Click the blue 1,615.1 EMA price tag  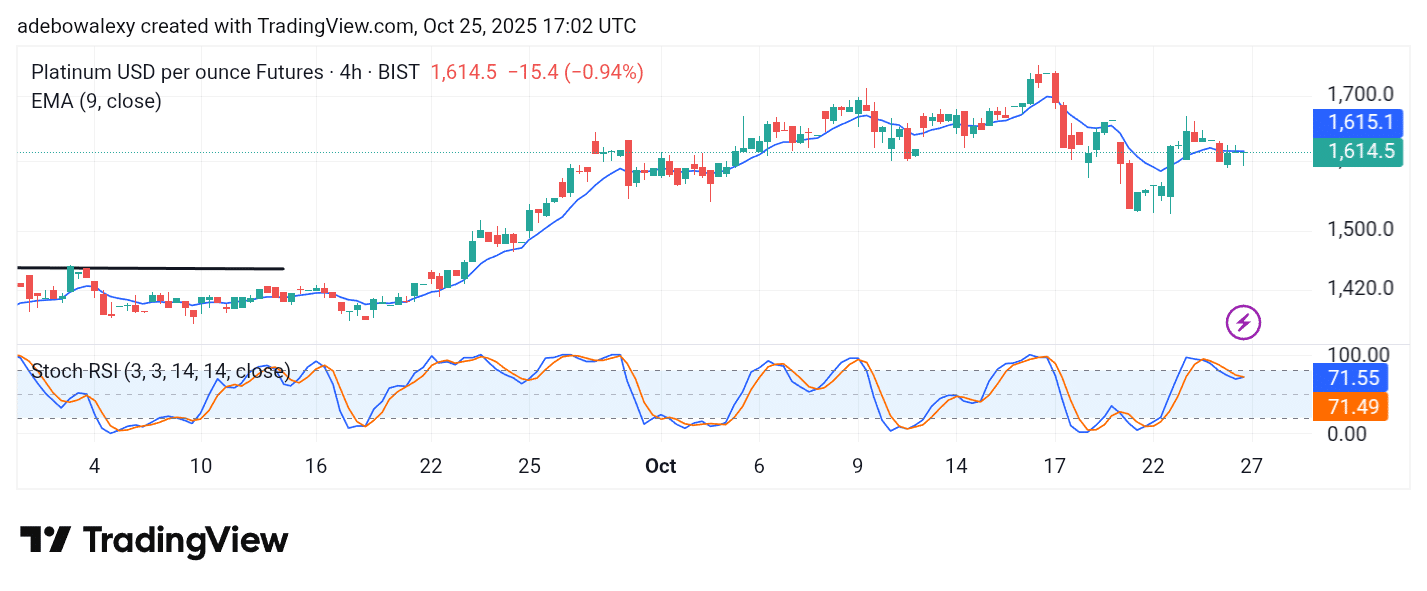point(1357,123)
